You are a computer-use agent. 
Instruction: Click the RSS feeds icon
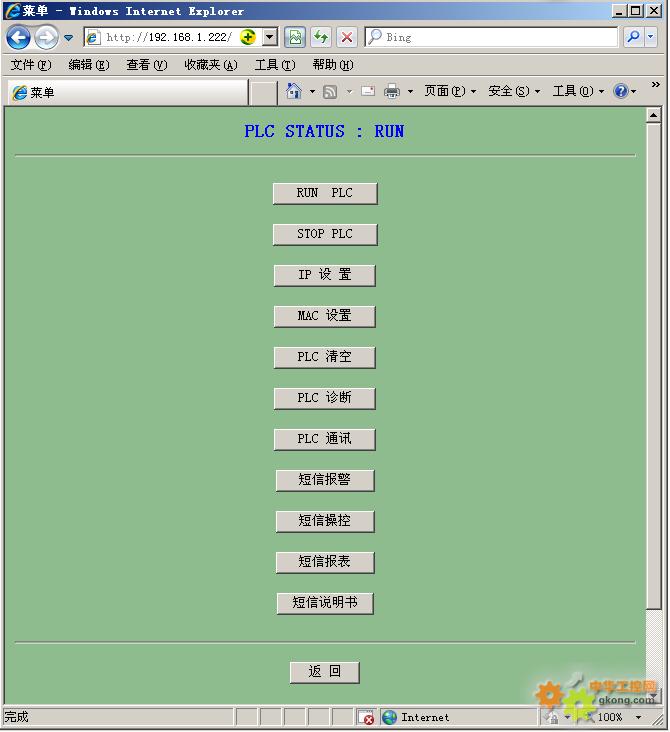click(330, 92)
